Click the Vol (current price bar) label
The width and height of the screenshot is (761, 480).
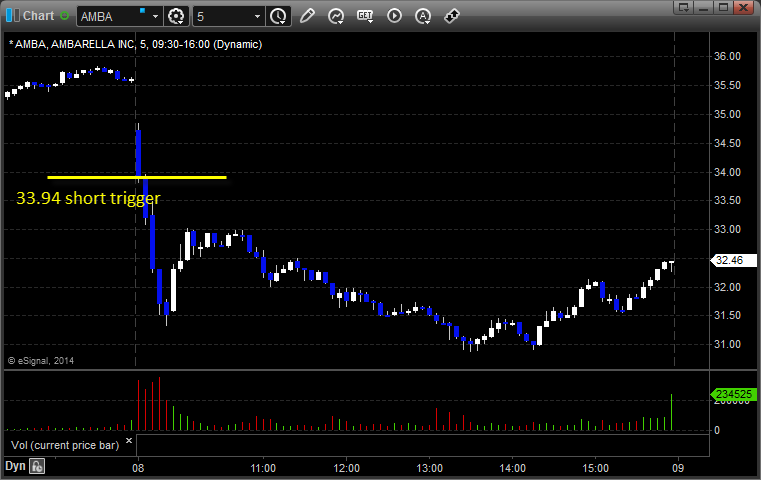[x=65, y=445]
